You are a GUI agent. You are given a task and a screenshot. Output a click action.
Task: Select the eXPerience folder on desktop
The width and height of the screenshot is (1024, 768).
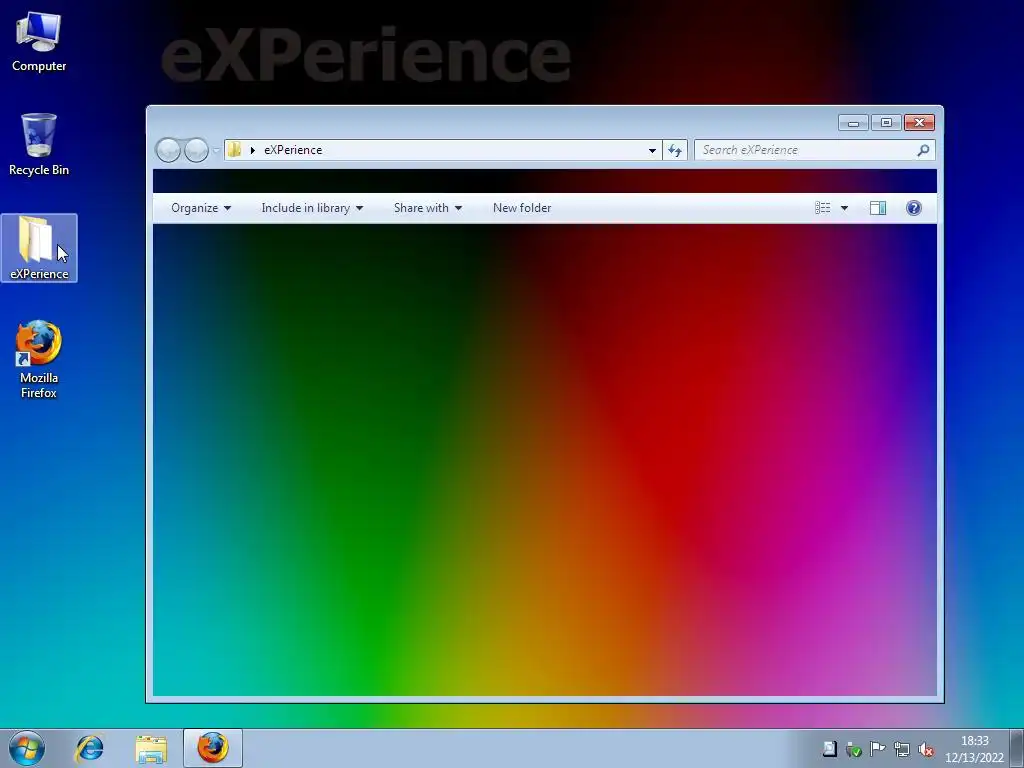coord(39,248)
